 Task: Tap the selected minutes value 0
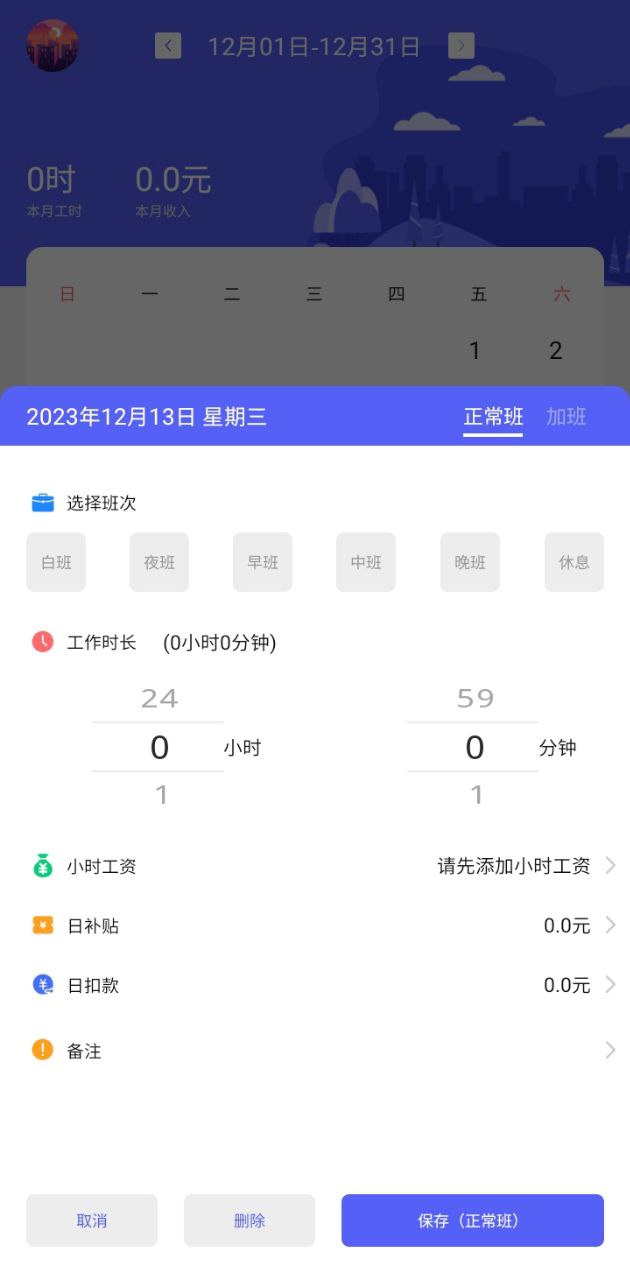coord(475,747)
